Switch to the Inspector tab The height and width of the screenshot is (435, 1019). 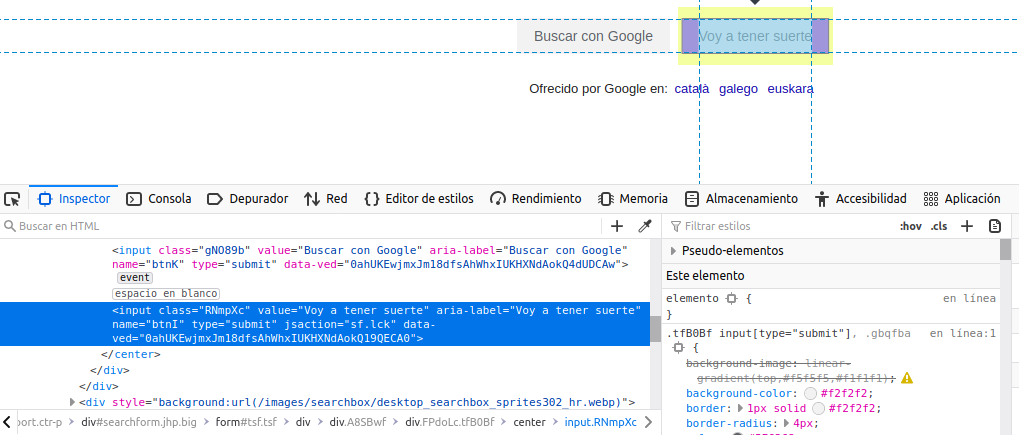[73, 199]
